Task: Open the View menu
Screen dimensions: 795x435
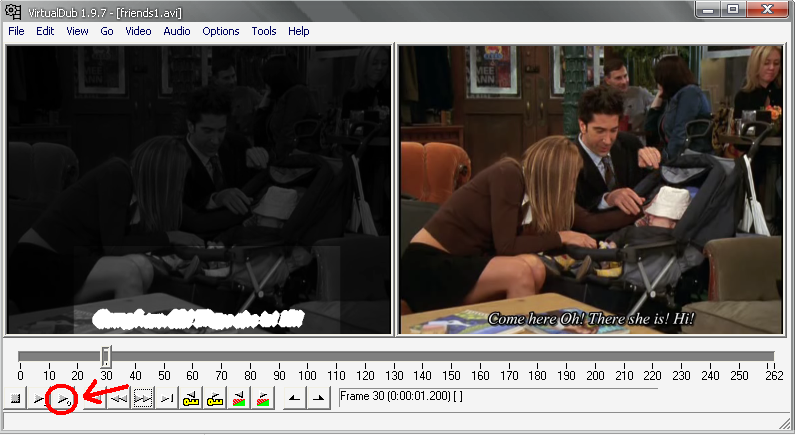Action: point(77,31)
